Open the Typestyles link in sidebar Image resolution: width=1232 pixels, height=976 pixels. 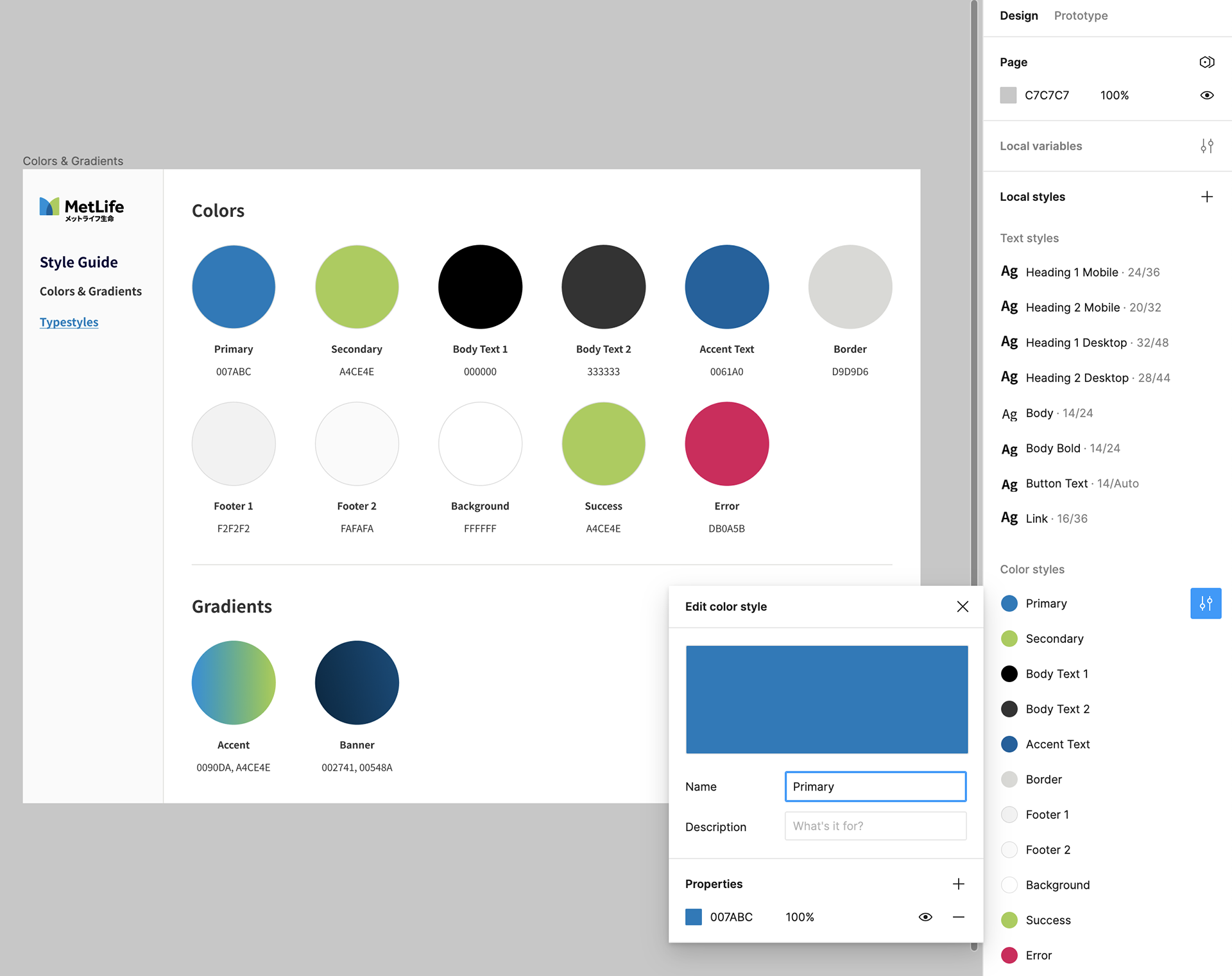(69, 322)
